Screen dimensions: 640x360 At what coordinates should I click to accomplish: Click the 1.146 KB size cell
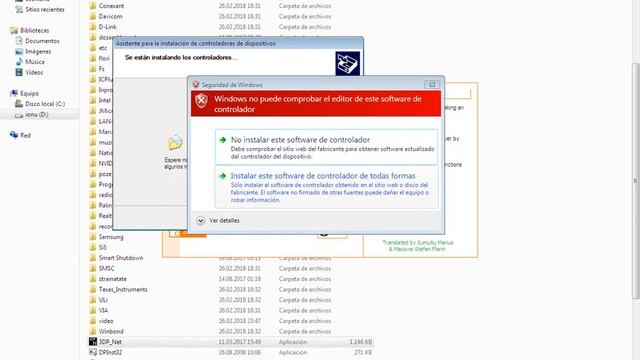coord(360,342)
